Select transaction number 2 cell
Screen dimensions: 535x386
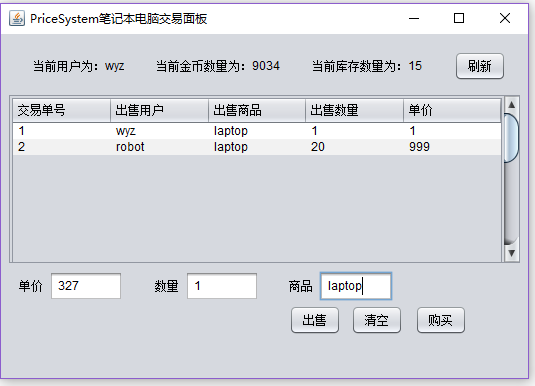click(62, 147)
